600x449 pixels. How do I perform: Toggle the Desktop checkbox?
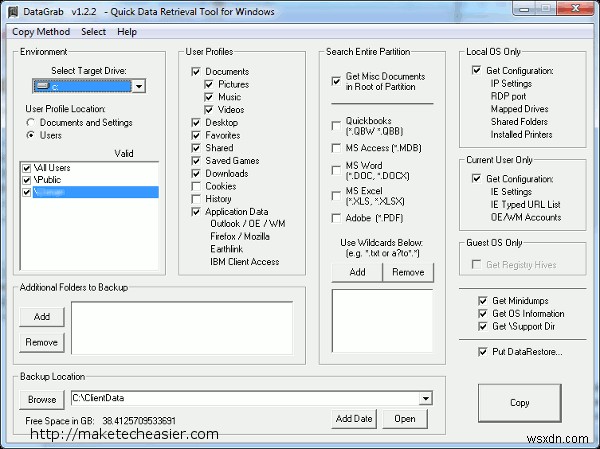(196, 122)
